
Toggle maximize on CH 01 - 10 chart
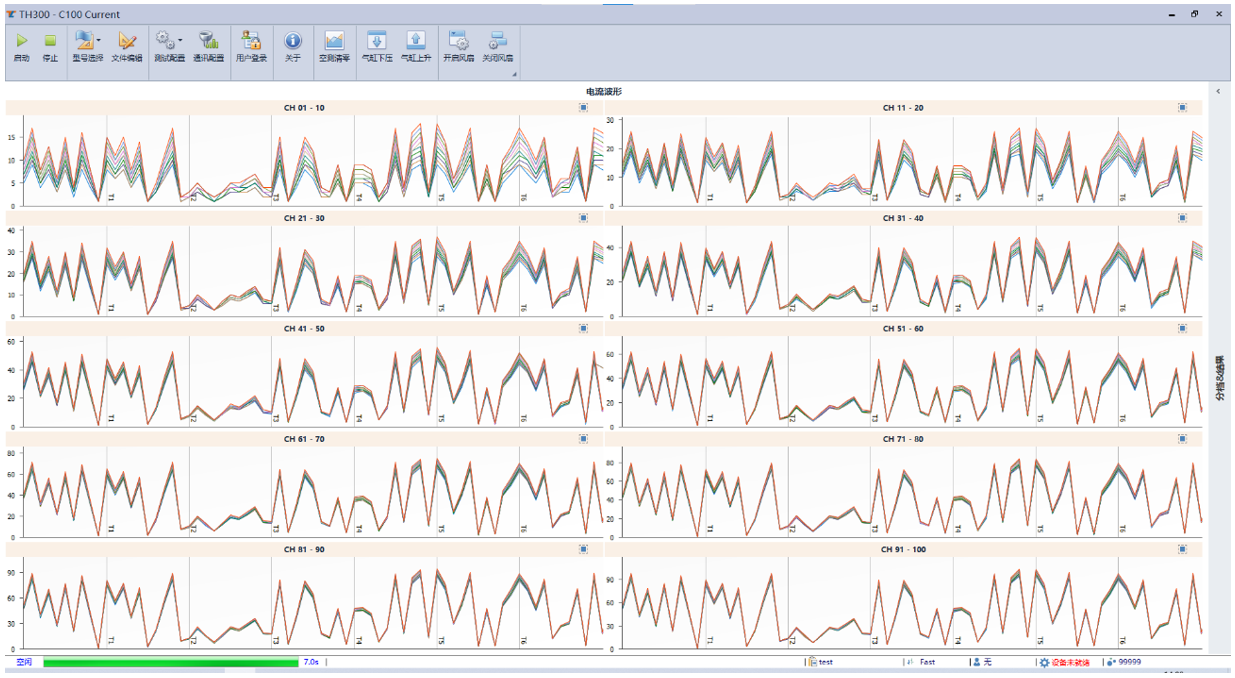[x=583, y=107]
